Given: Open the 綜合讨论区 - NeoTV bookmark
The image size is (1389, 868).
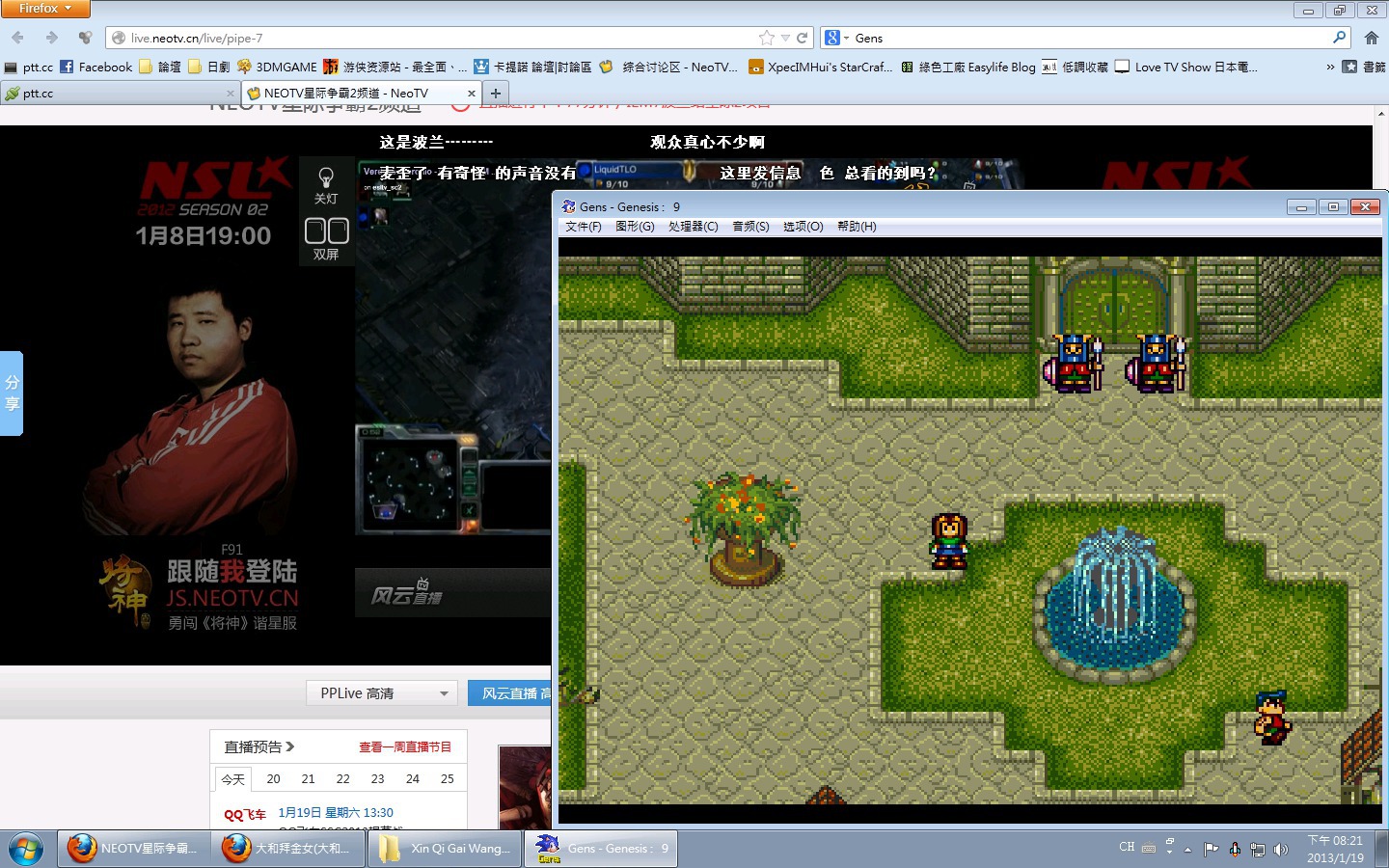Looking at the screenshot, I should 667,67.
